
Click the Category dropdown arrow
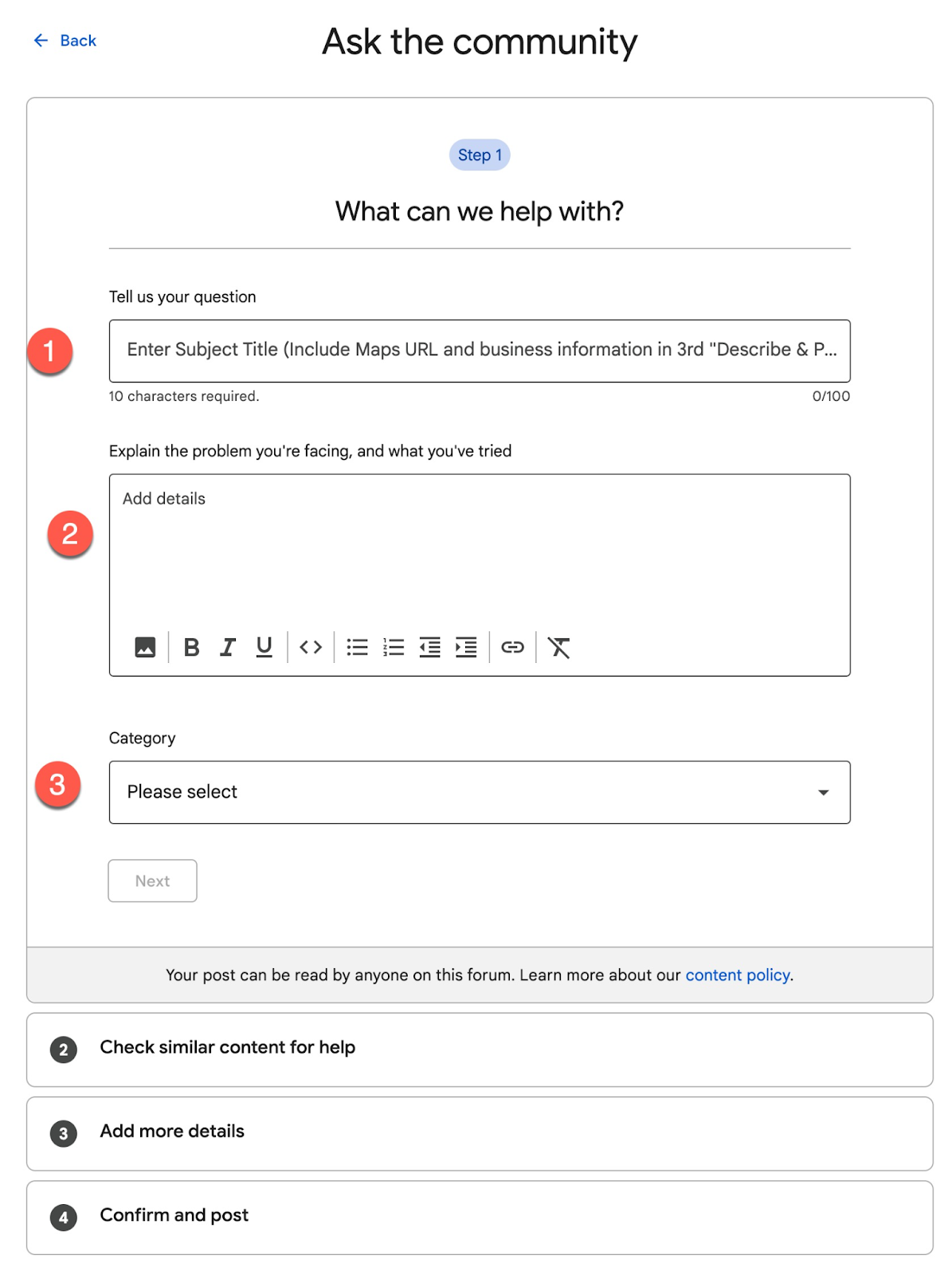[823, 792]
